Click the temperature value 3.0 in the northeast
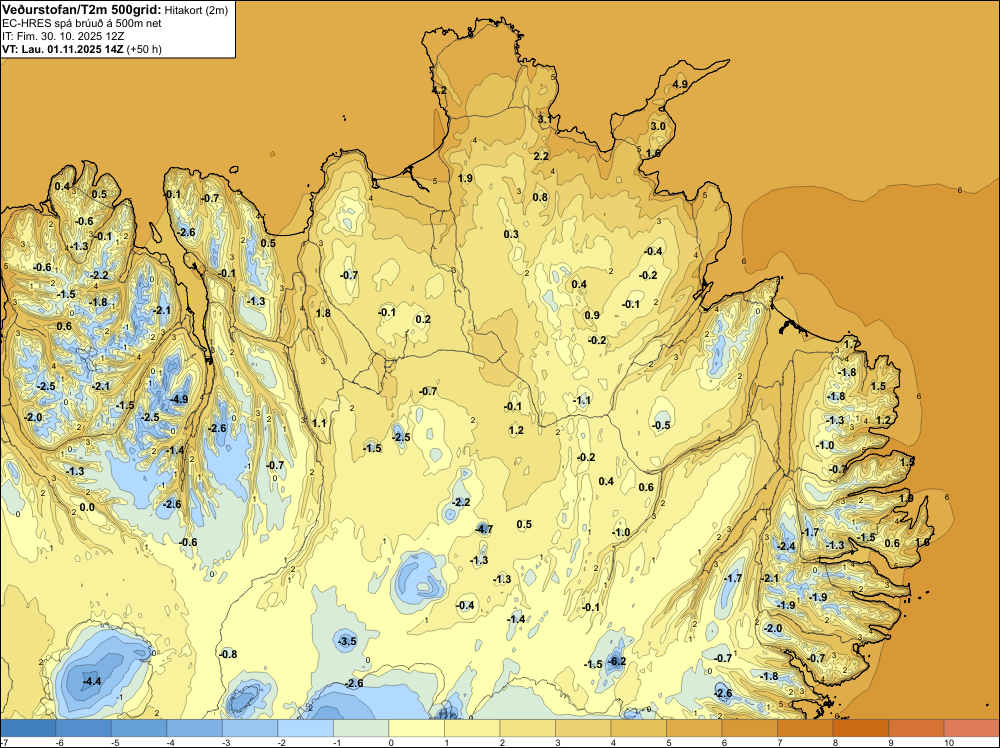The width and height of the screenshot is (1000, 748). (x=658, y=126)
